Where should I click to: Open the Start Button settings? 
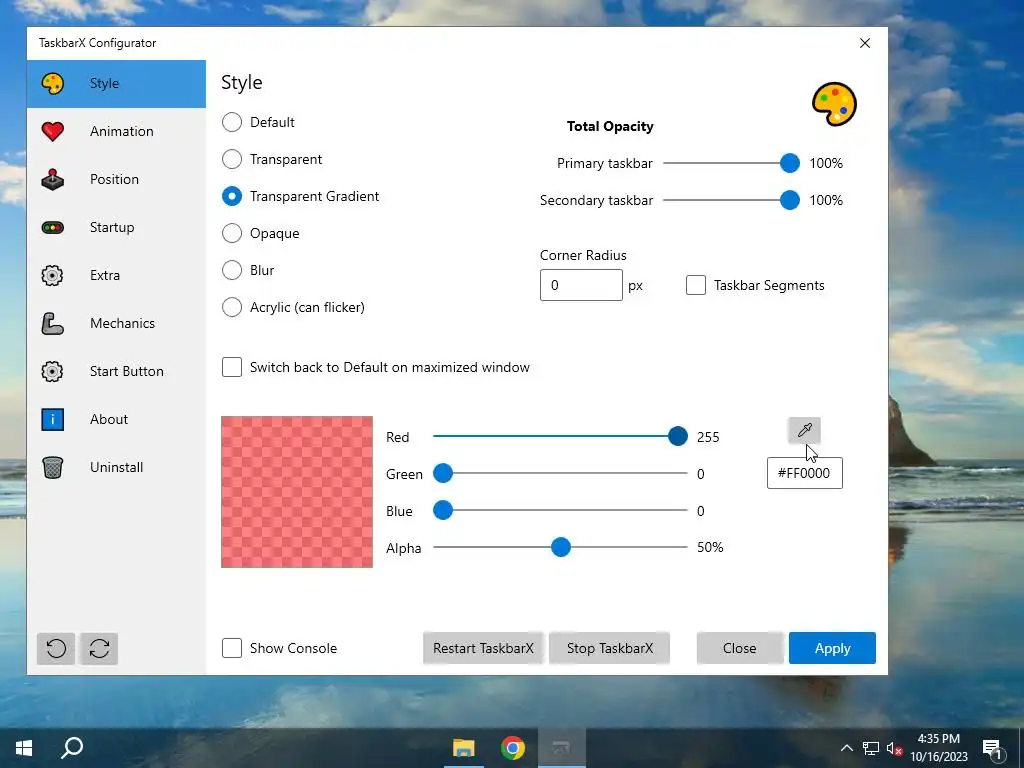tap(116, 372)
